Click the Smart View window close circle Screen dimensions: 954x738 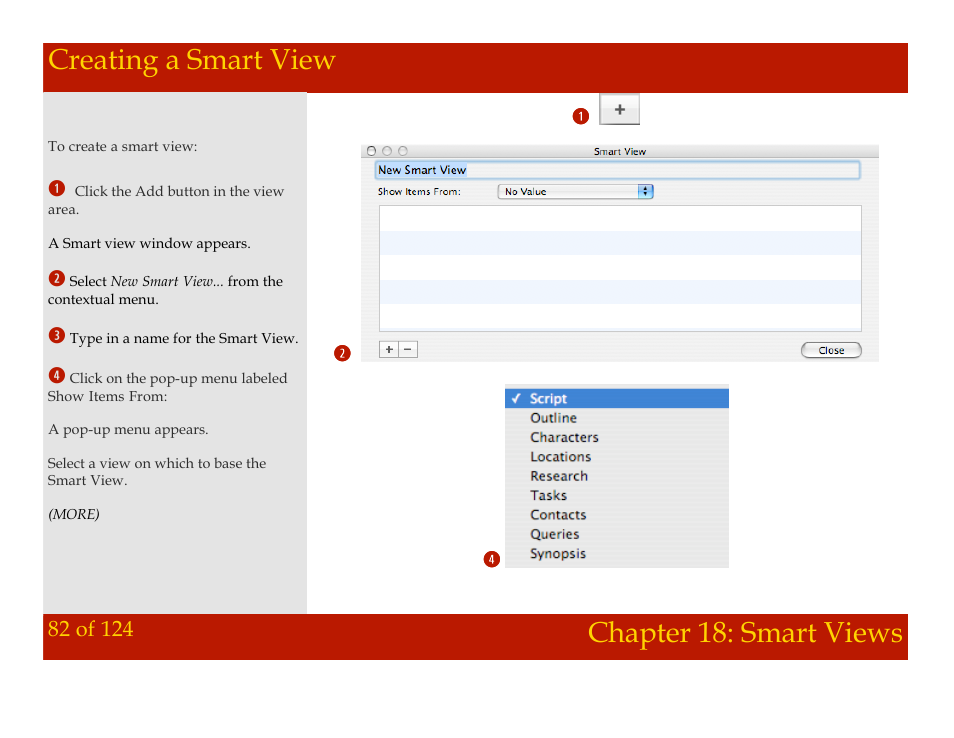pyautogui.click(x=371, y=151)
